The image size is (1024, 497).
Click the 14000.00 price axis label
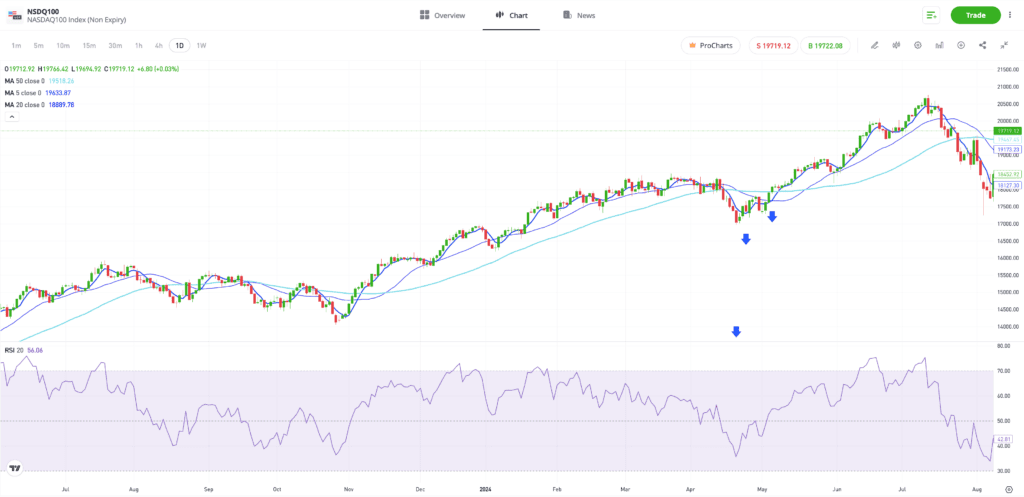pyautogui.click(x=1008, y=327)
